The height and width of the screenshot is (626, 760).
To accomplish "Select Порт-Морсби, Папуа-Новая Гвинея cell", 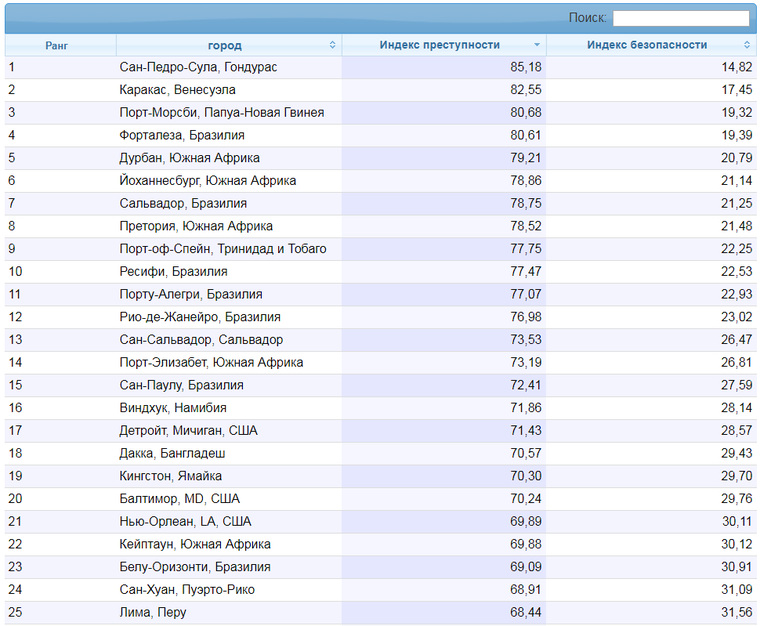I will point(229,113).
